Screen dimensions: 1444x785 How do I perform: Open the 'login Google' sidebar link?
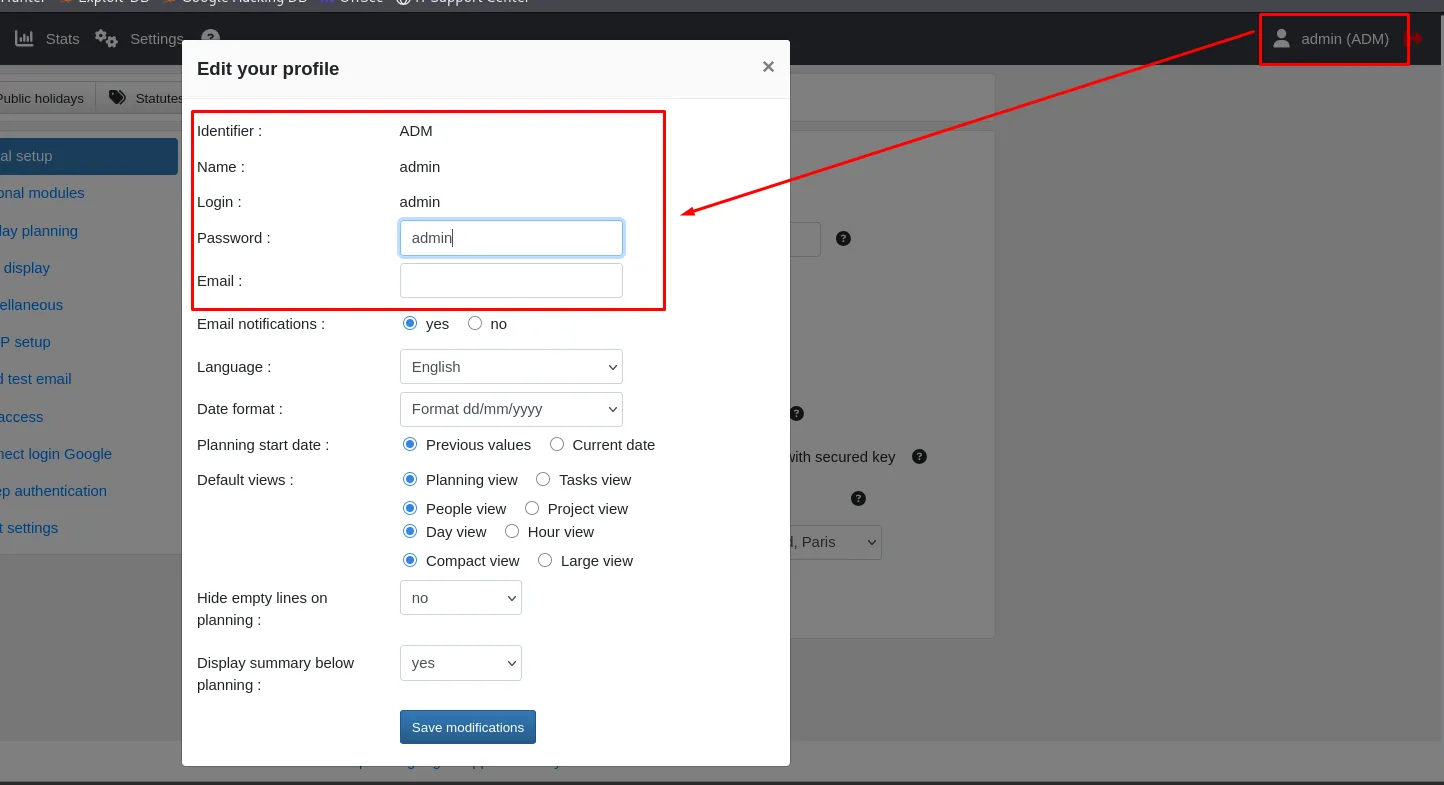pyautogui.click(x=56, y=454)
